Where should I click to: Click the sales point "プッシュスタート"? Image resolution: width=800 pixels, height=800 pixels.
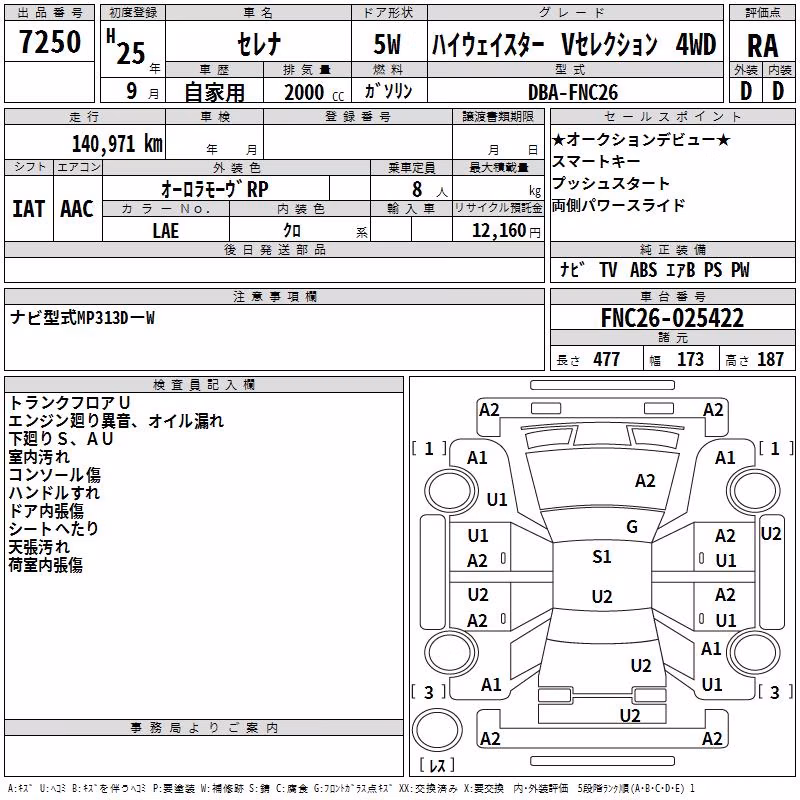(x=611, y=183)
